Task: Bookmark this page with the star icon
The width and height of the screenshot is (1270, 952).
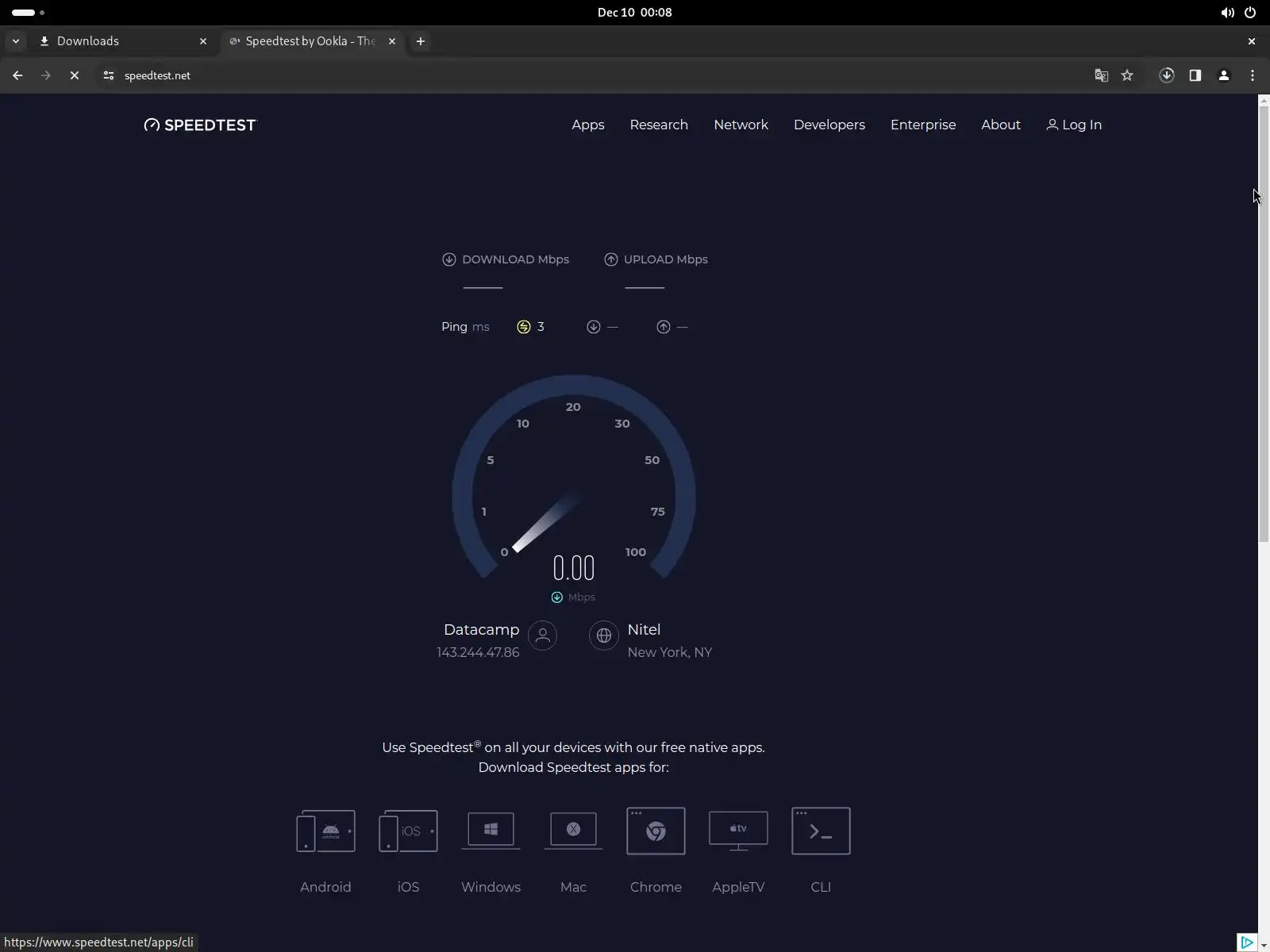Action: click(x=1127, y=75)
